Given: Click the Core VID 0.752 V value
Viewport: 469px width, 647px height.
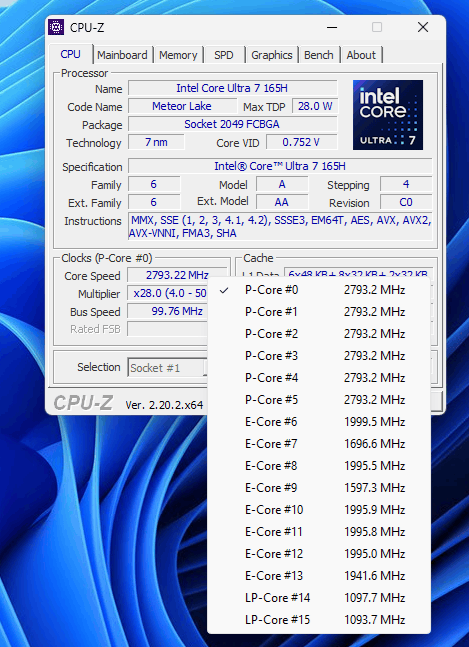Looking at the screenshot, I should [x=301, y=142].
